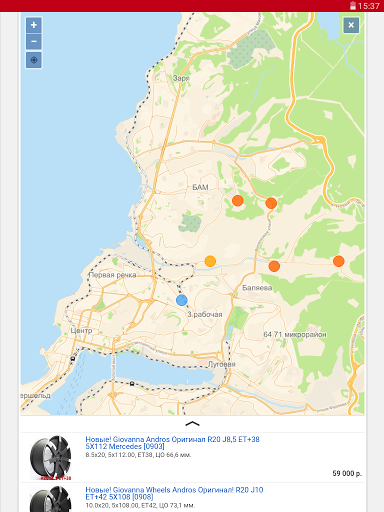This screenshot has height=512, width=384.
Task: Tap the battery indicator in status bar
Action: (353, 6)
